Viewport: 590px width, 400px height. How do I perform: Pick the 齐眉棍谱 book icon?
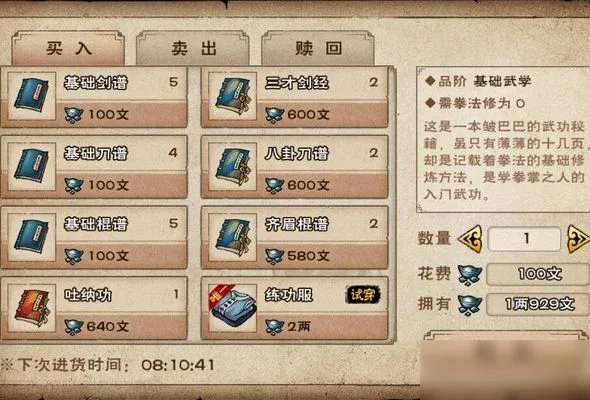(x=233, y=237)
